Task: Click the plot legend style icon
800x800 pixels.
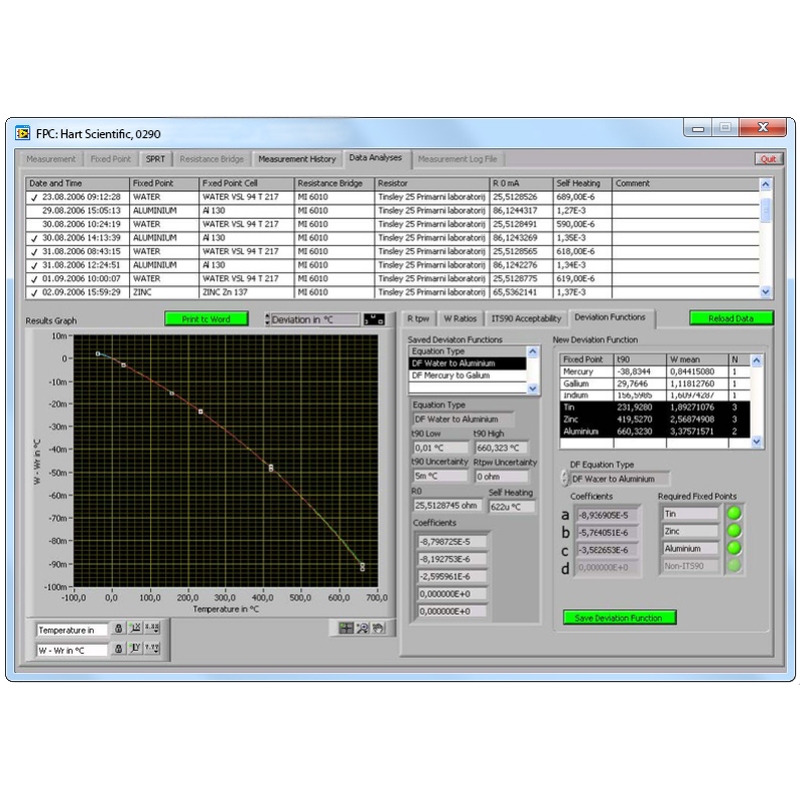Action: click(373, 319)
